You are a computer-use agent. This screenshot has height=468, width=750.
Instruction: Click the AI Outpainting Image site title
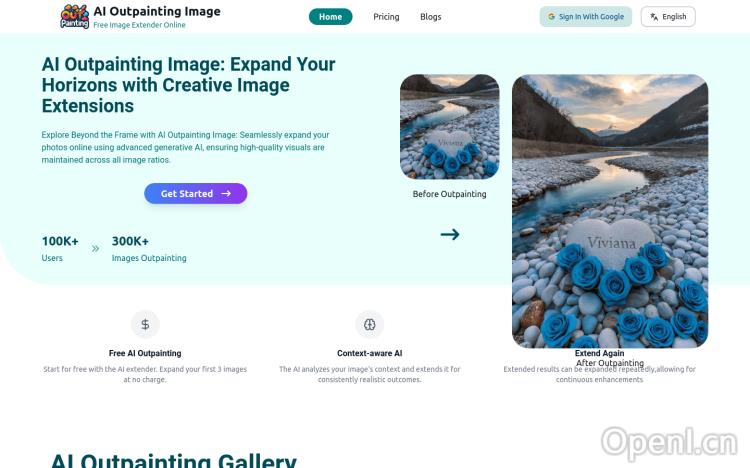coord(157,11)
